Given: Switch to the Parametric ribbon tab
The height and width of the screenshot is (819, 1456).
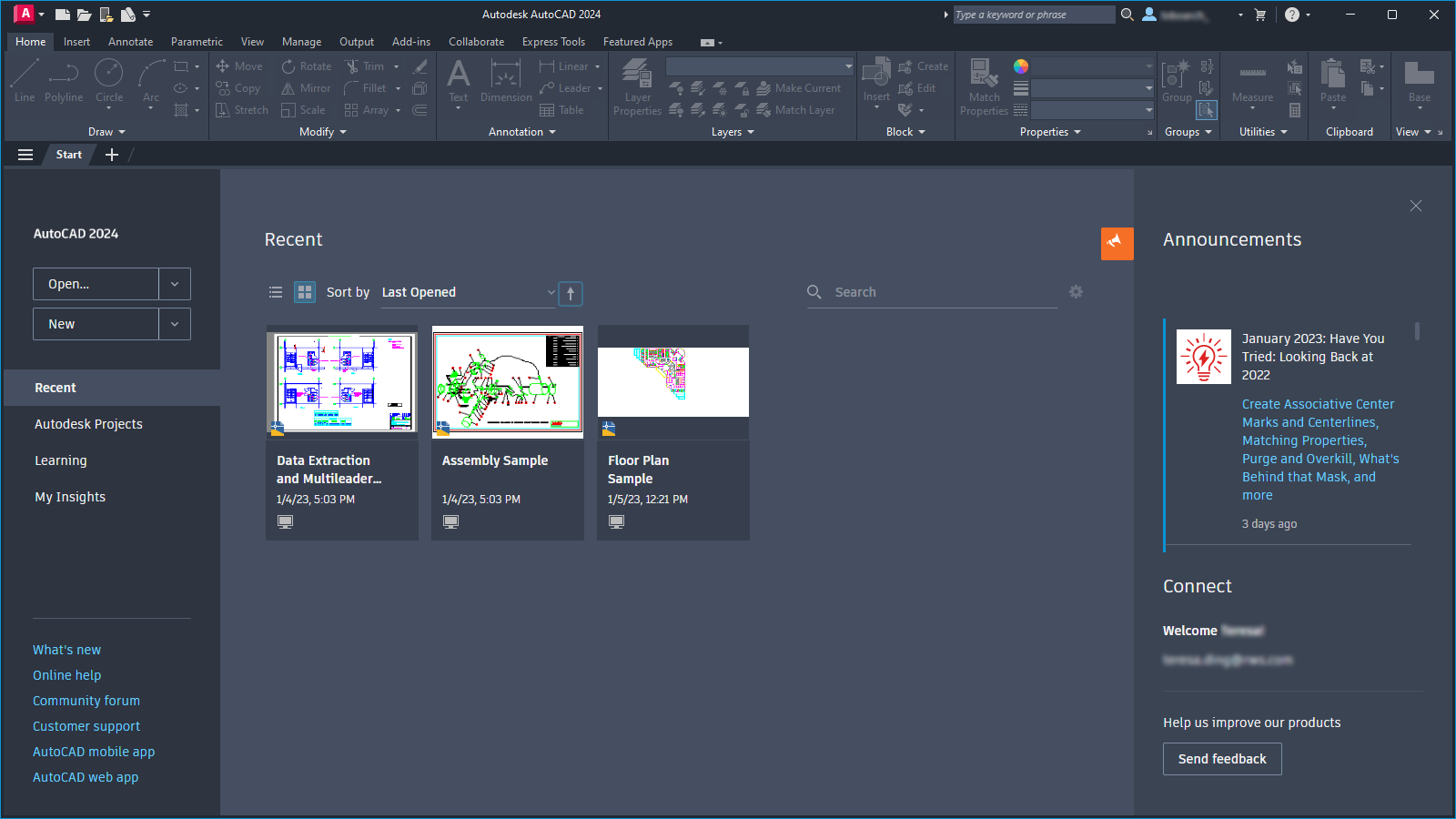Looking at the screenshot, I should [197, 41].
